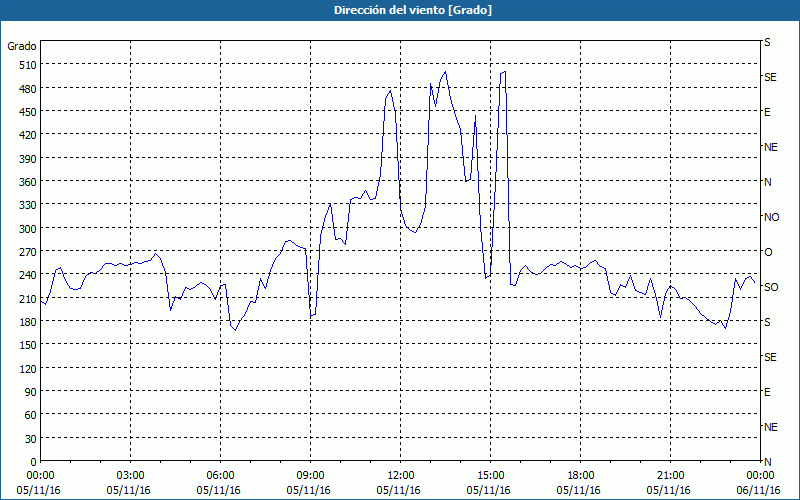Click the 'SE' compass label at 120 degrees
The width and height of the screenshot is (800, 500).
tap(770, 357)
